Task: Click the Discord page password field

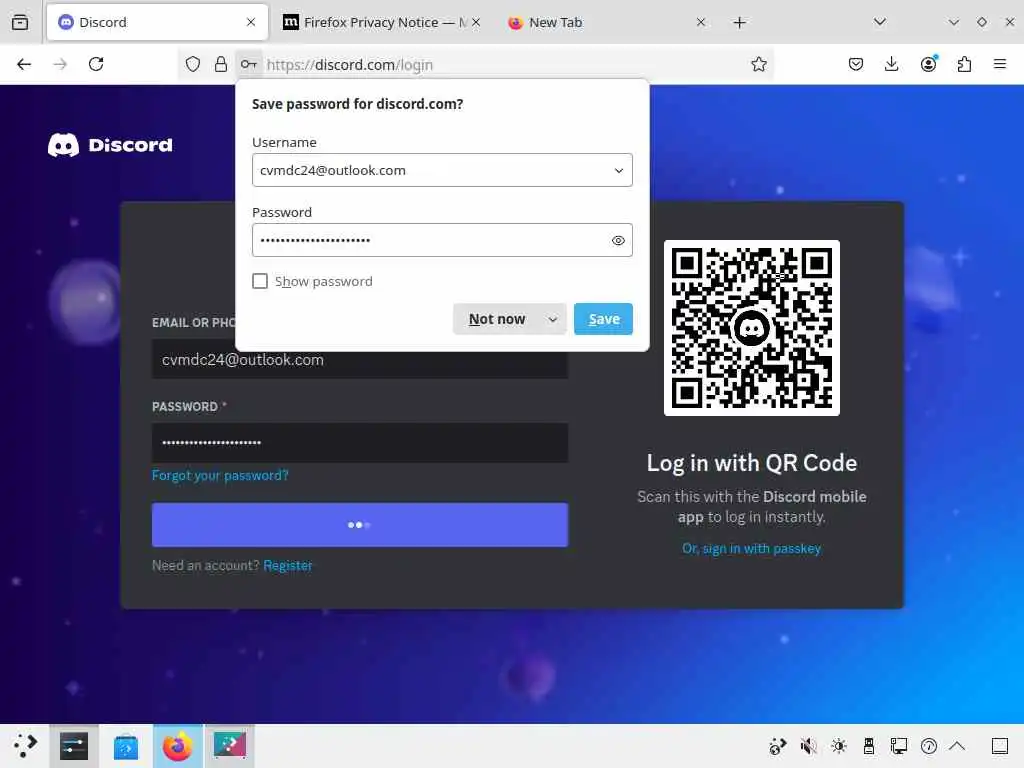Action: [x=360, y=443]
